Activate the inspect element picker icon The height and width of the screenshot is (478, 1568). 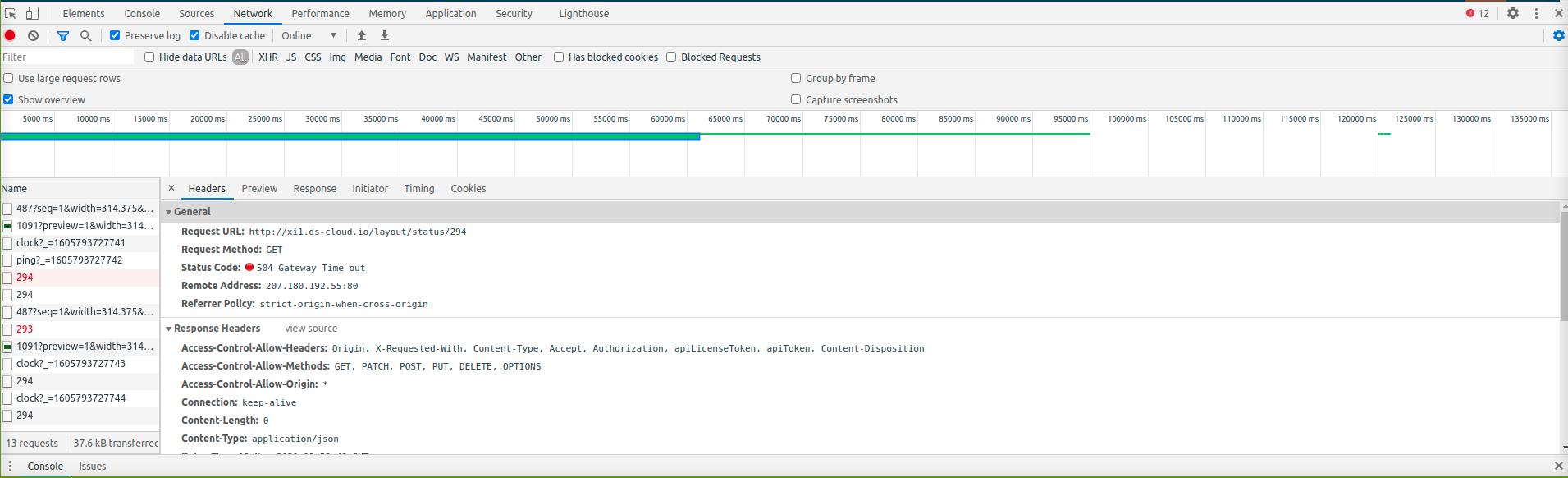(x=11, y=13)
